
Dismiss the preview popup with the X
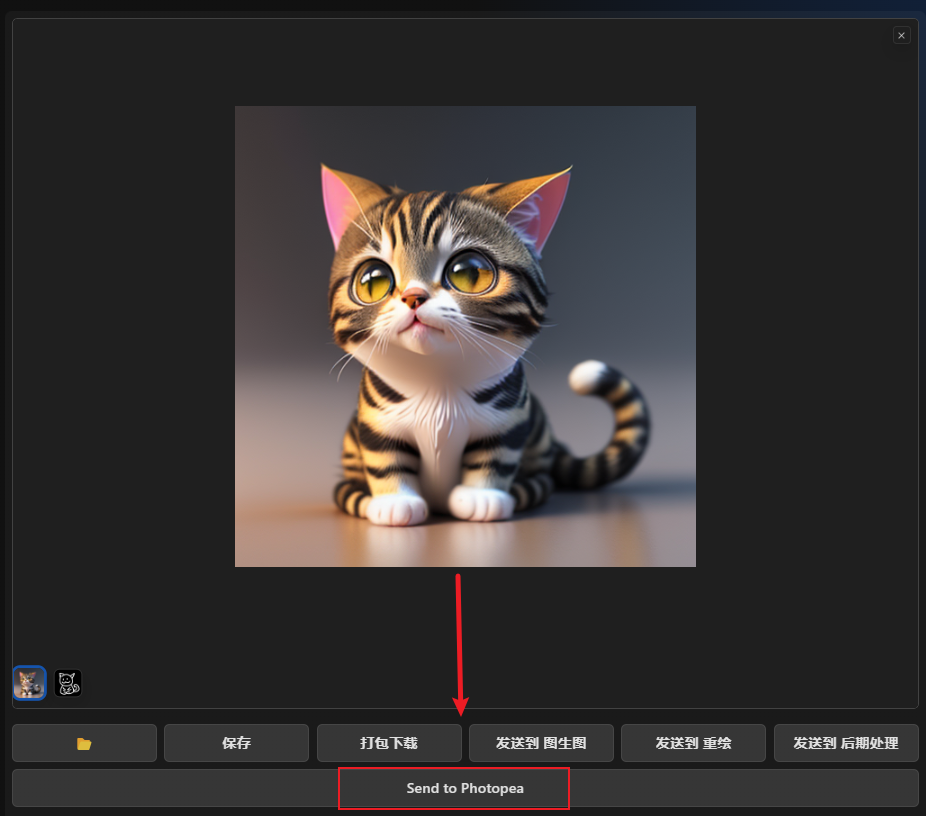pyautogui.click(x=901, y=35)
